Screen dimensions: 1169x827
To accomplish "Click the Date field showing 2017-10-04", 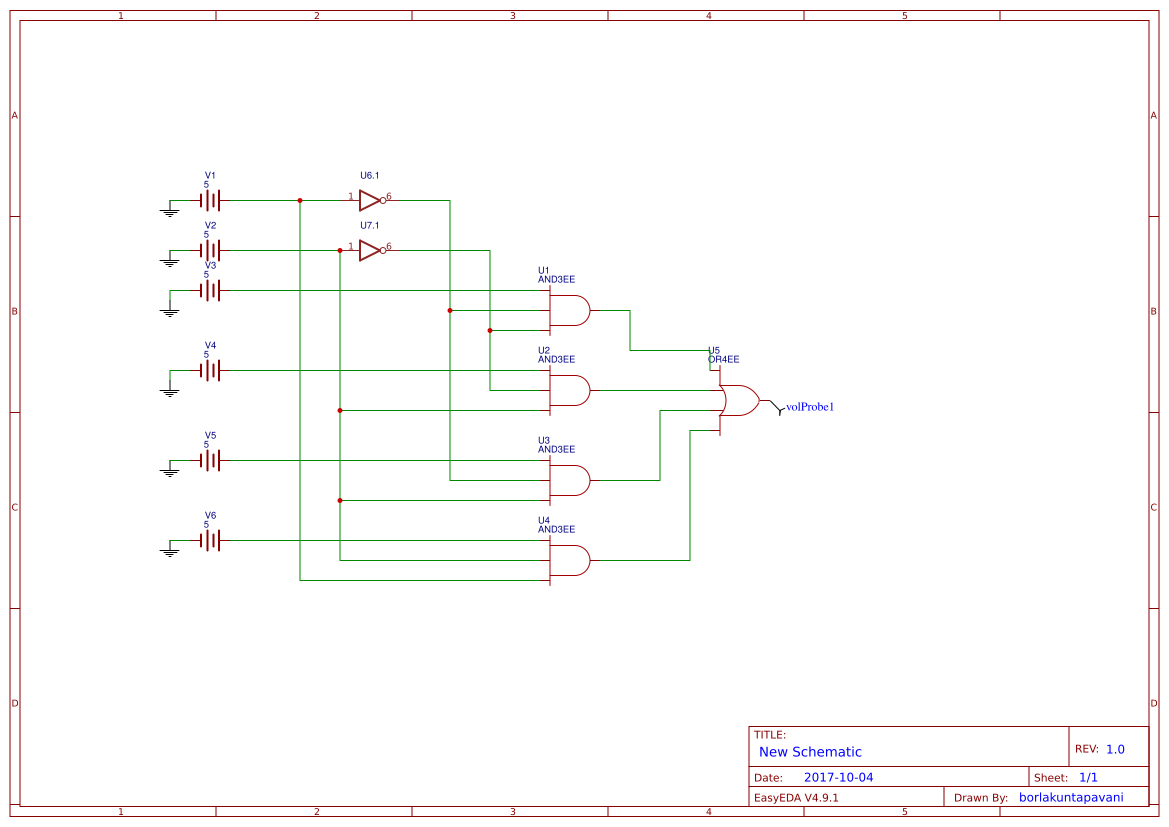I will [840, 776].
